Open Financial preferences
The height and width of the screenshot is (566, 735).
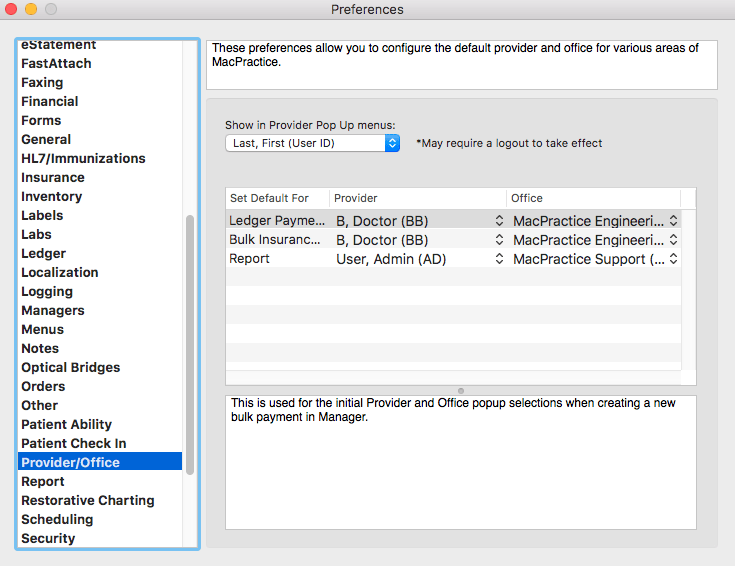tap(50, 101)
